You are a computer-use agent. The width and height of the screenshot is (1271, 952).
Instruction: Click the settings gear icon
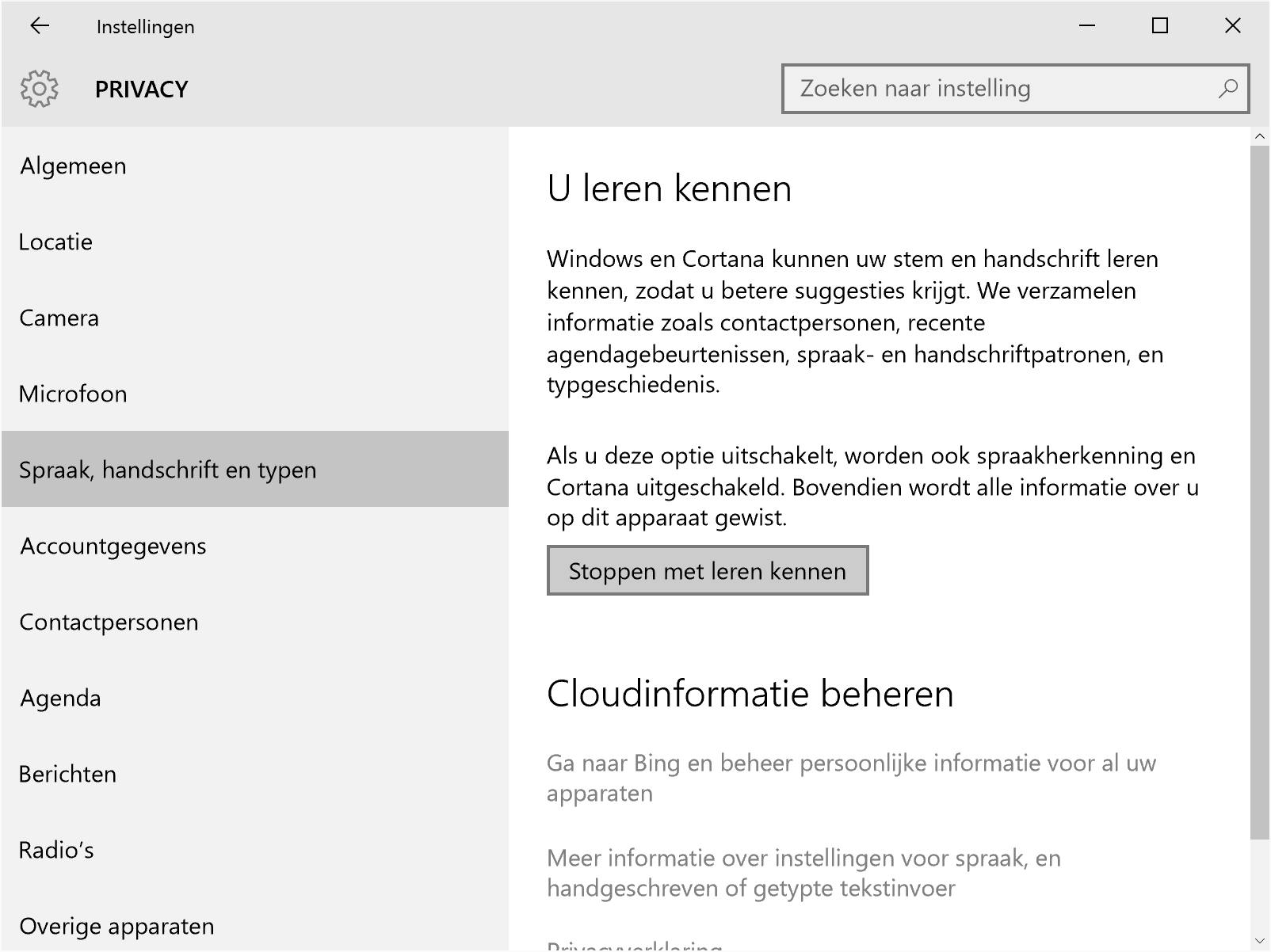(x=40, y=89)
